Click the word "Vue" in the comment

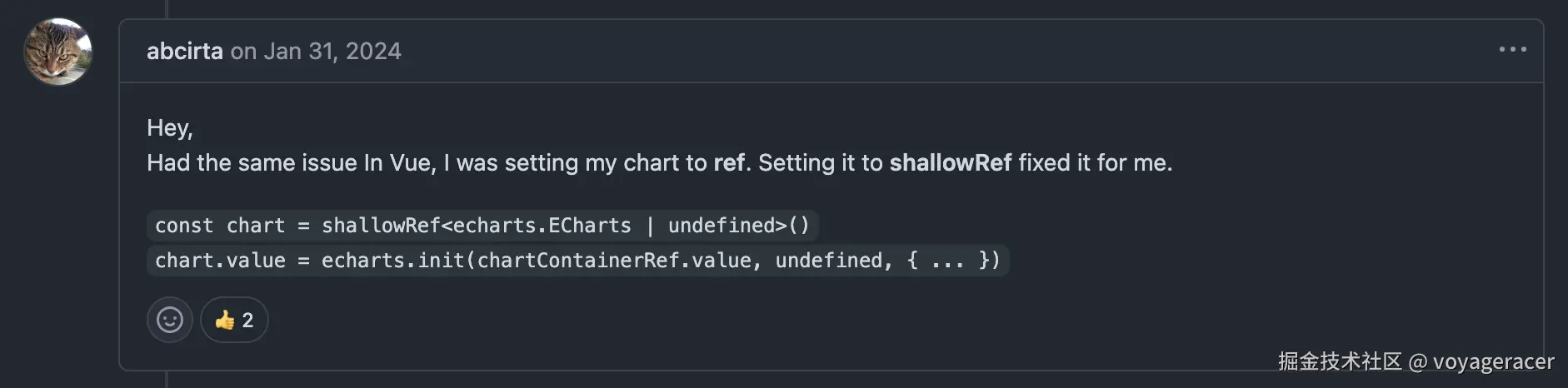click(x=409, y=162)
